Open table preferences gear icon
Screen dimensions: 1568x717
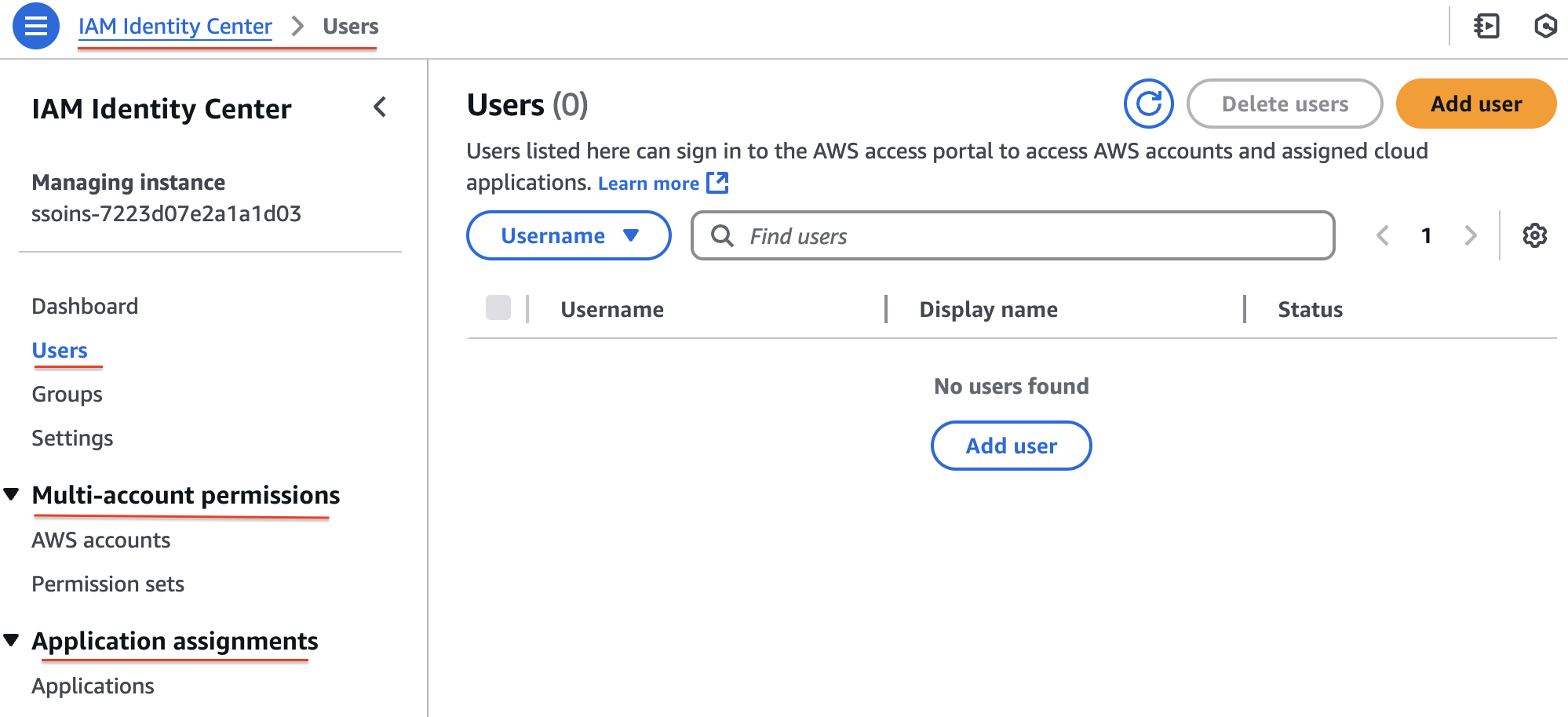1534,235
